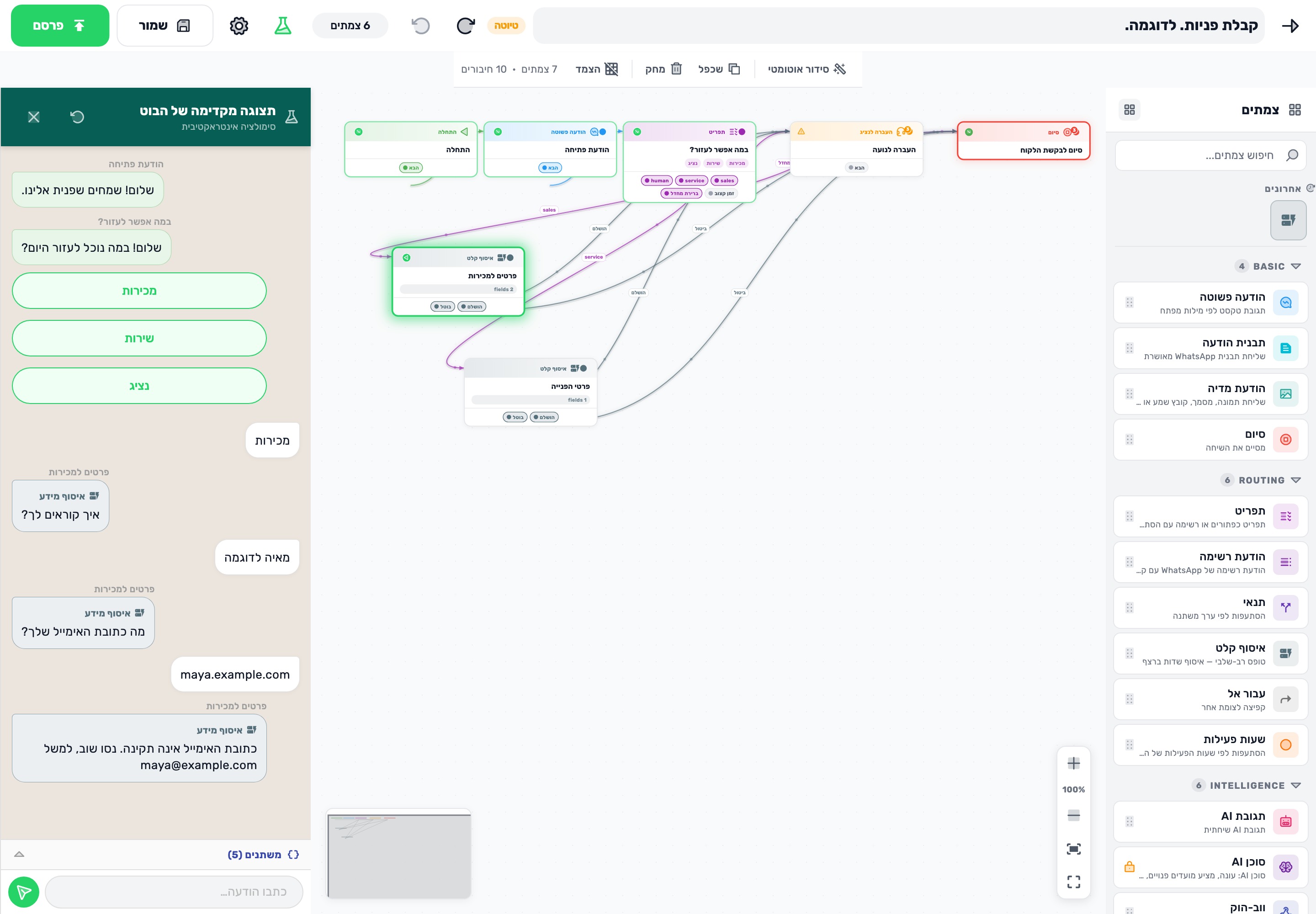Choose the מכירות option in preview

pyautogui.click(x=139, y=291)
